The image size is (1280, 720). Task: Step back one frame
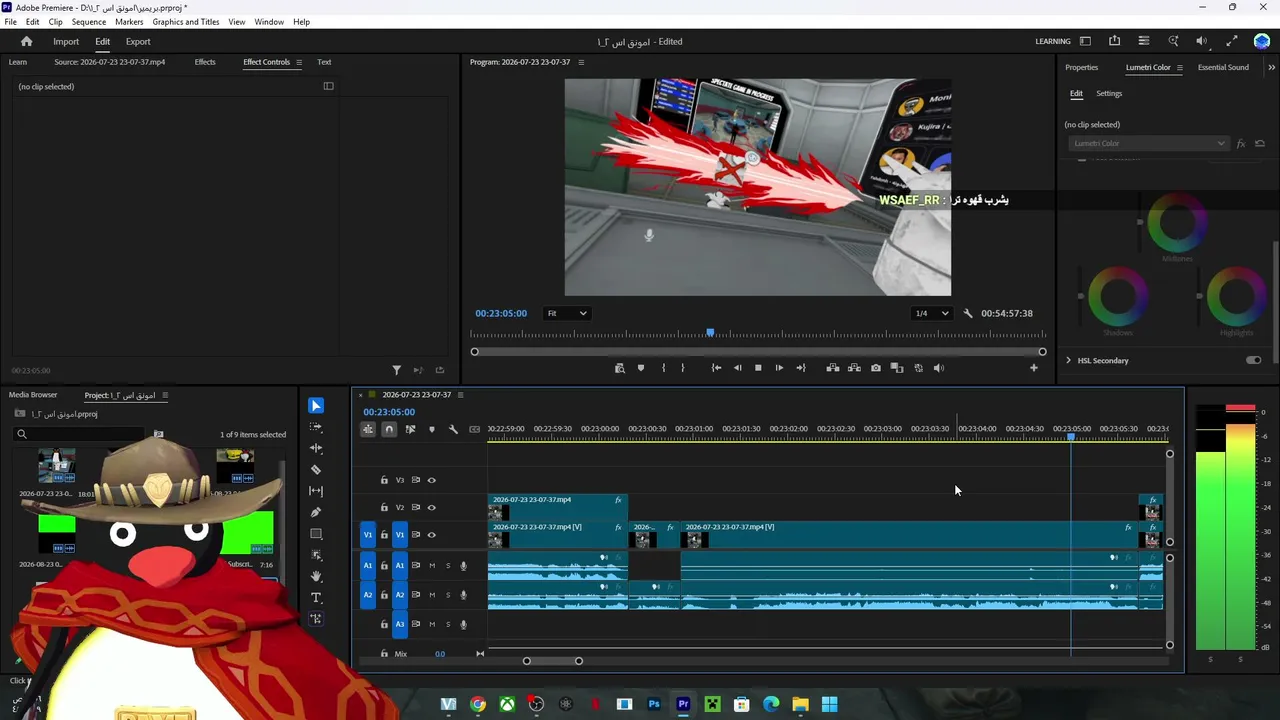(x=738, y=368)
